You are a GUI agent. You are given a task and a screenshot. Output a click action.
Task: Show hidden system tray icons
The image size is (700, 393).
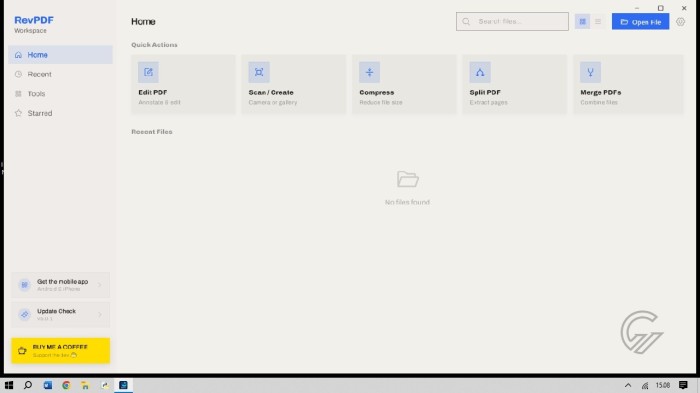point(628,385)
